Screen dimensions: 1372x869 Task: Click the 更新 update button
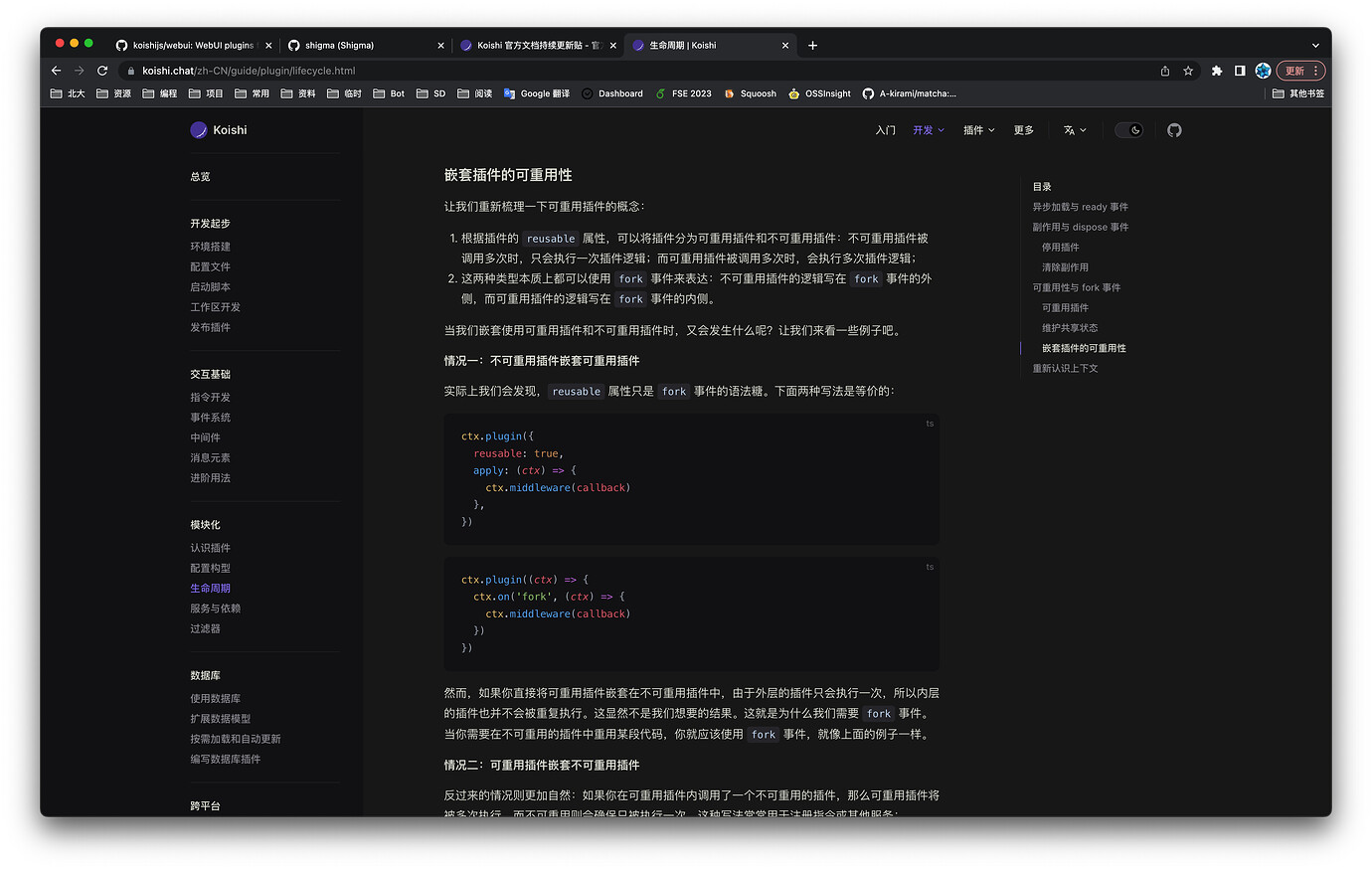tap(1296, 71)
